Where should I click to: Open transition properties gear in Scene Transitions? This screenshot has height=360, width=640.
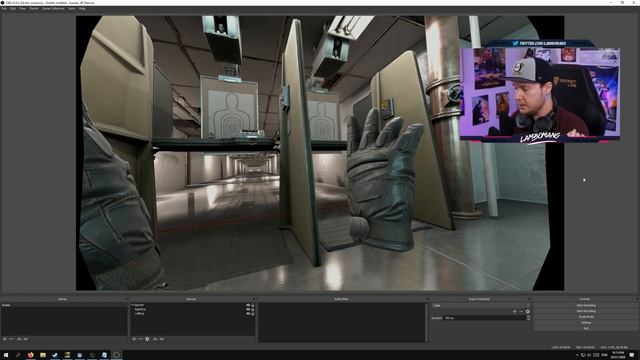coord(527,311)
